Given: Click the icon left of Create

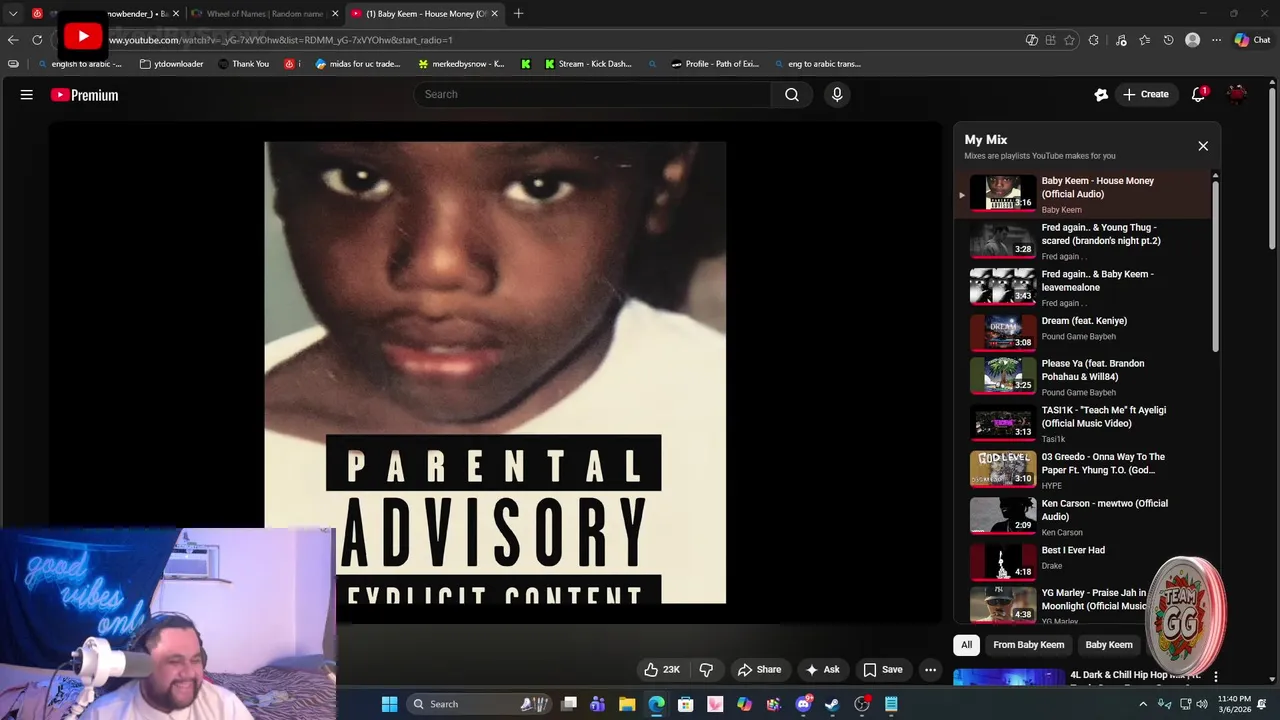Looking at the screenshot, I should (1101, 94).
